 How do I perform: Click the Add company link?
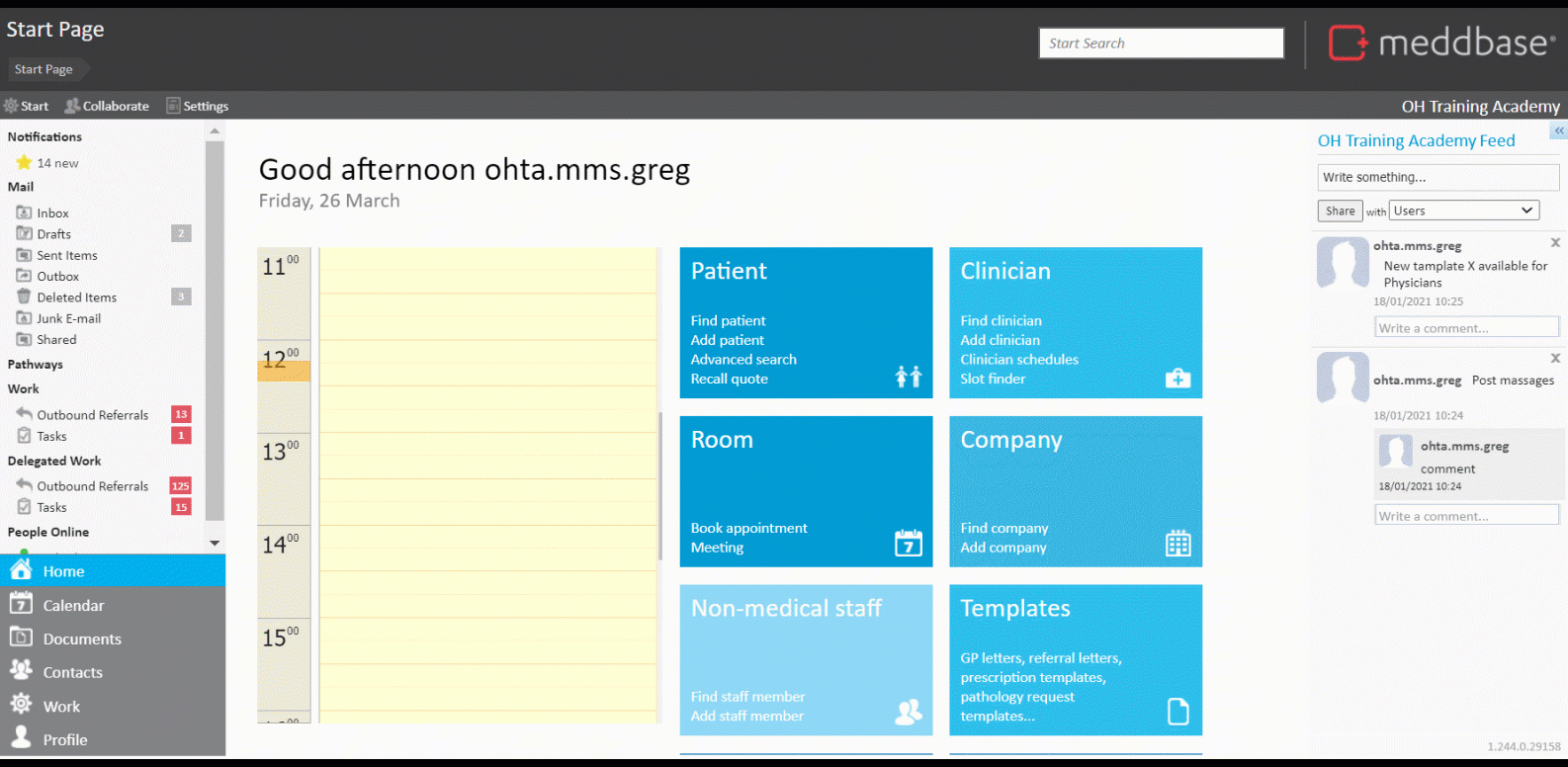1003,548
